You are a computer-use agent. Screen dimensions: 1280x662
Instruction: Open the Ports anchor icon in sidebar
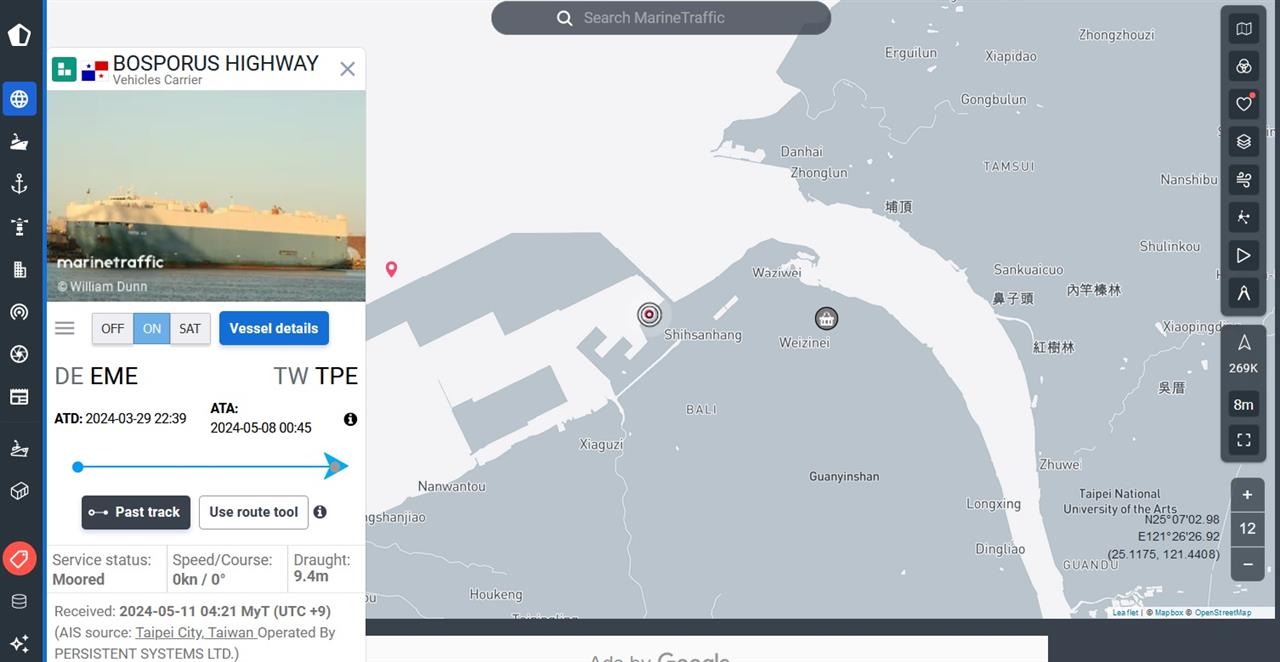point(19,184)
